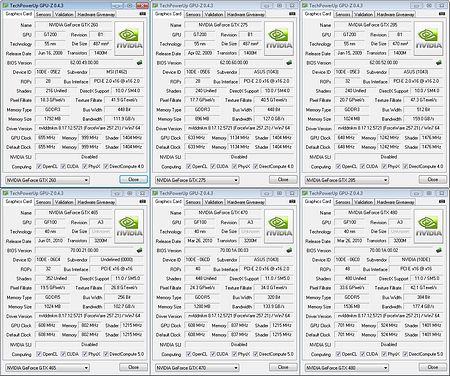The width and height of the screenshot is (450, 376).
Task: Open the GPU selector dropdown showing GeForce GTX 285
Action: tap(347, 180)
